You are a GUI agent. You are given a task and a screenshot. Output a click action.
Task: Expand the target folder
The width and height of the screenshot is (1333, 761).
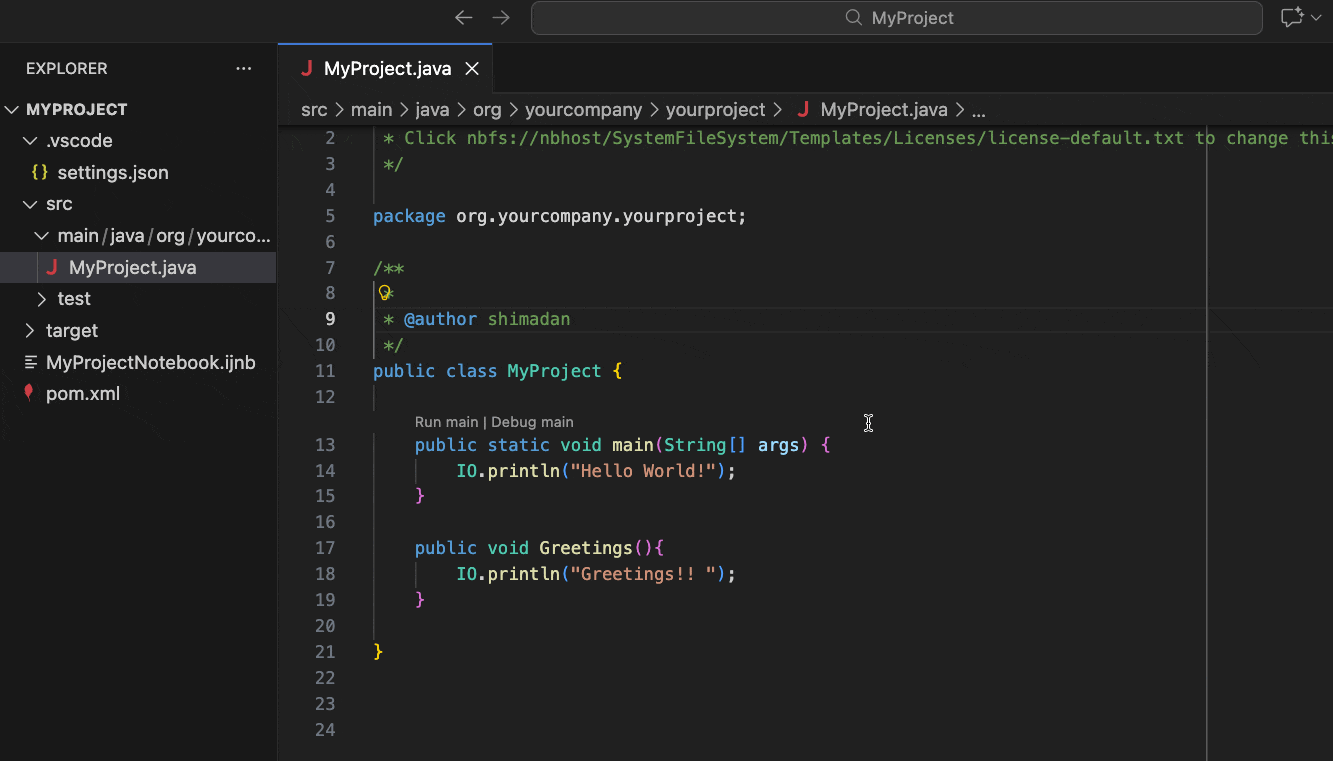point(30,330)
